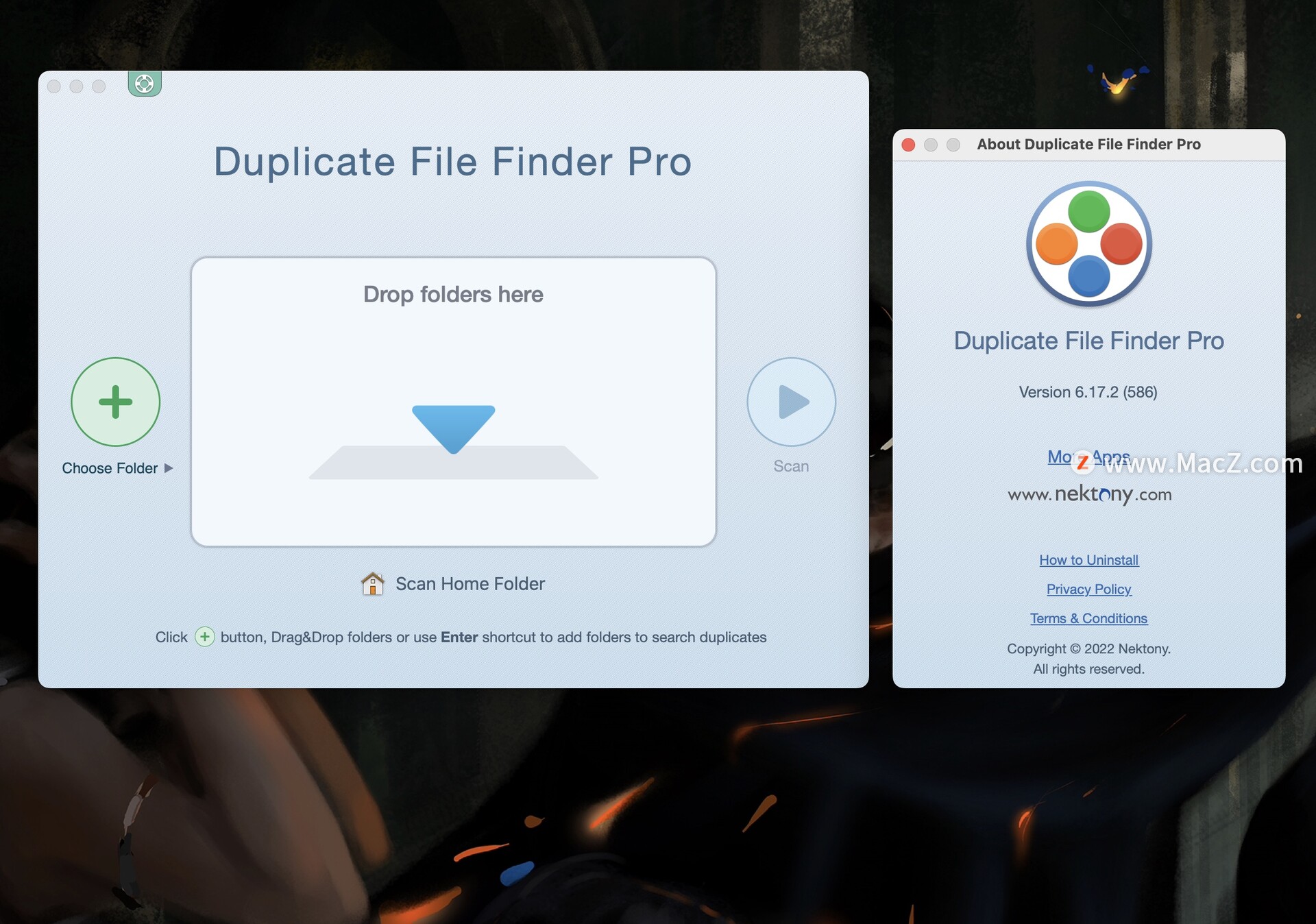The width and height of the screenshot is (1316, 924).
Task: Click the About window title bar
Action: pyautogui.click(x=1088, y=145)
